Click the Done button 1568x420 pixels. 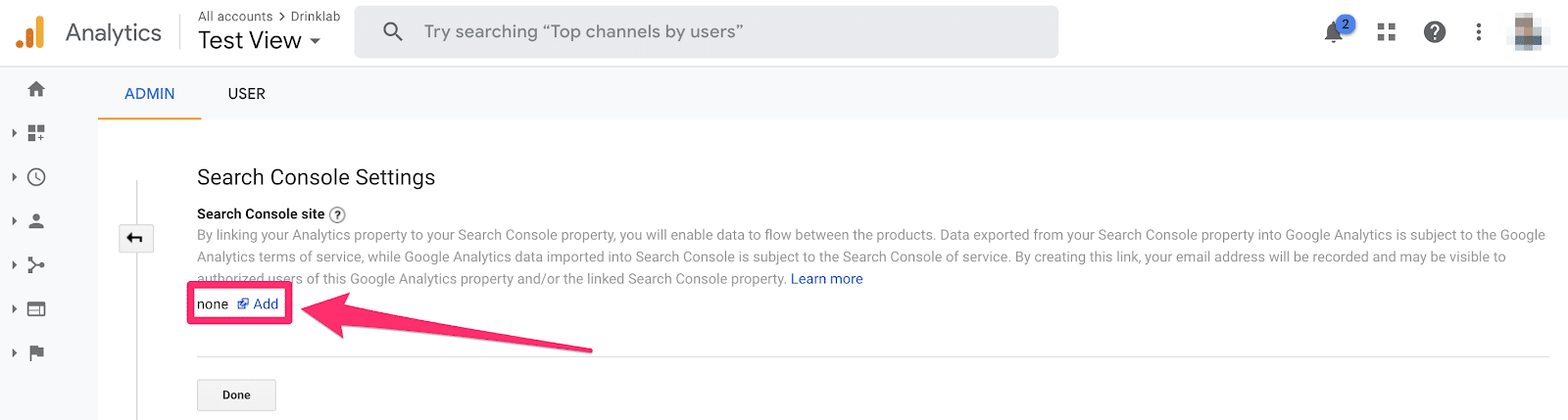pos(236,395)
